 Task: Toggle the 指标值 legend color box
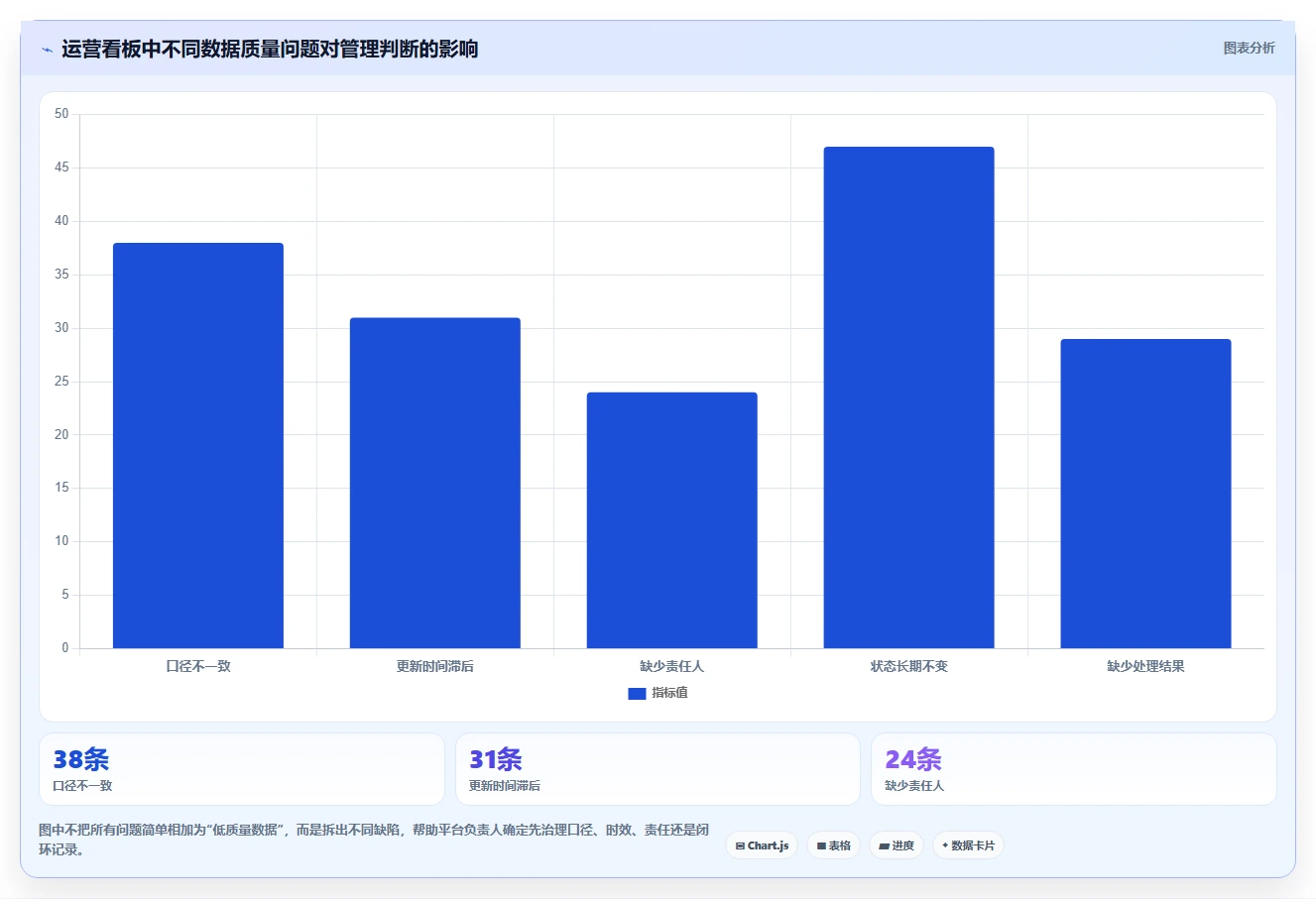637,694
